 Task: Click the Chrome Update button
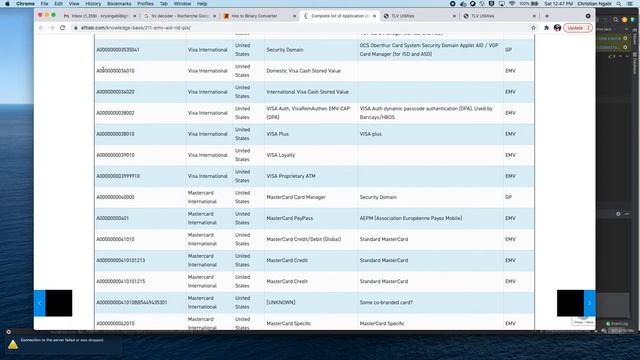coord(578,28)
